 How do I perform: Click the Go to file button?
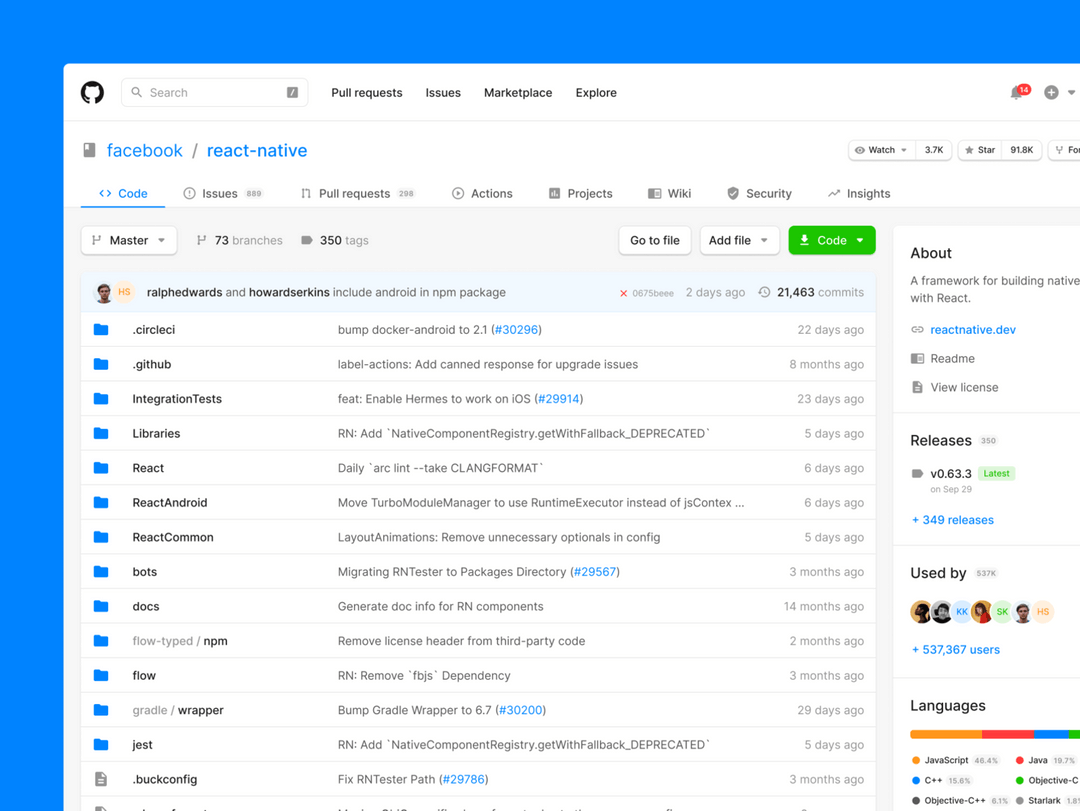pyautogui.click(x=654, y=240)
